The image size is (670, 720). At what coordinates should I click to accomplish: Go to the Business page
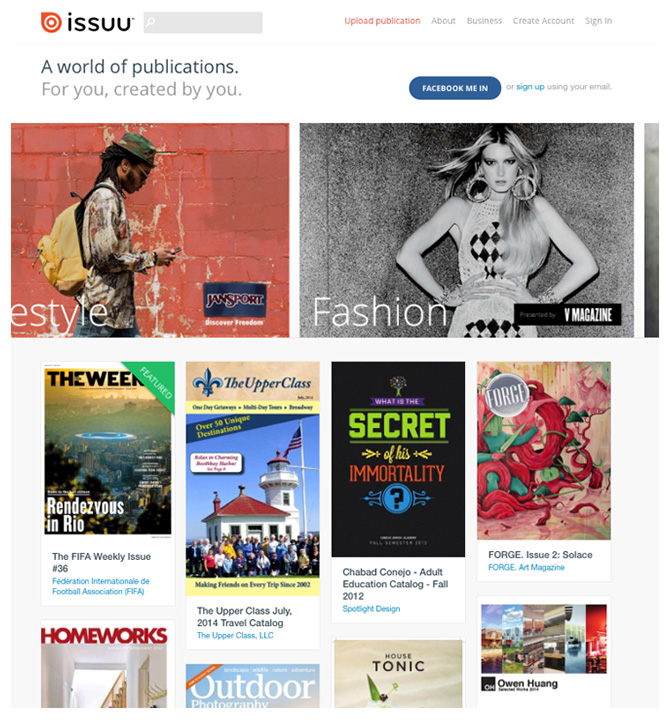[484, 21]
